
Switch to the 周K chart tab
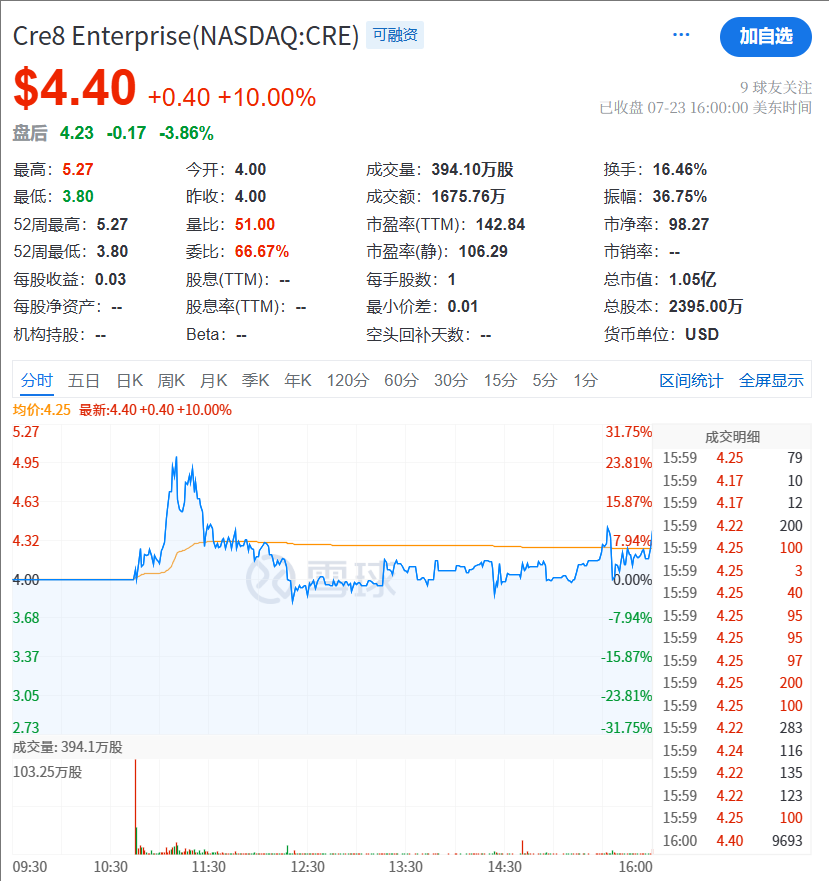click(x=171, y=380)
